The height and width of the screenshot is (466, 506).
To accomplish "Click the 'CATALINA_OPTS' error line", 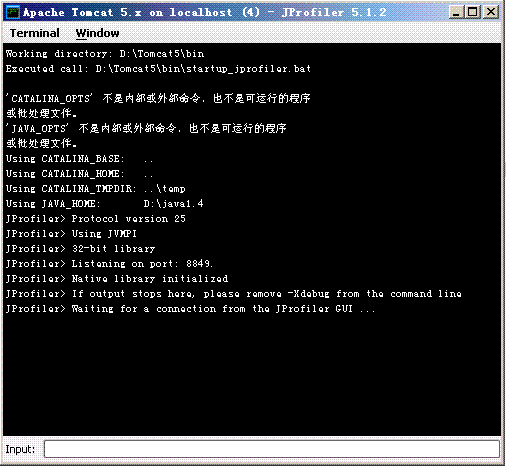I will click(x=158, y=98).
